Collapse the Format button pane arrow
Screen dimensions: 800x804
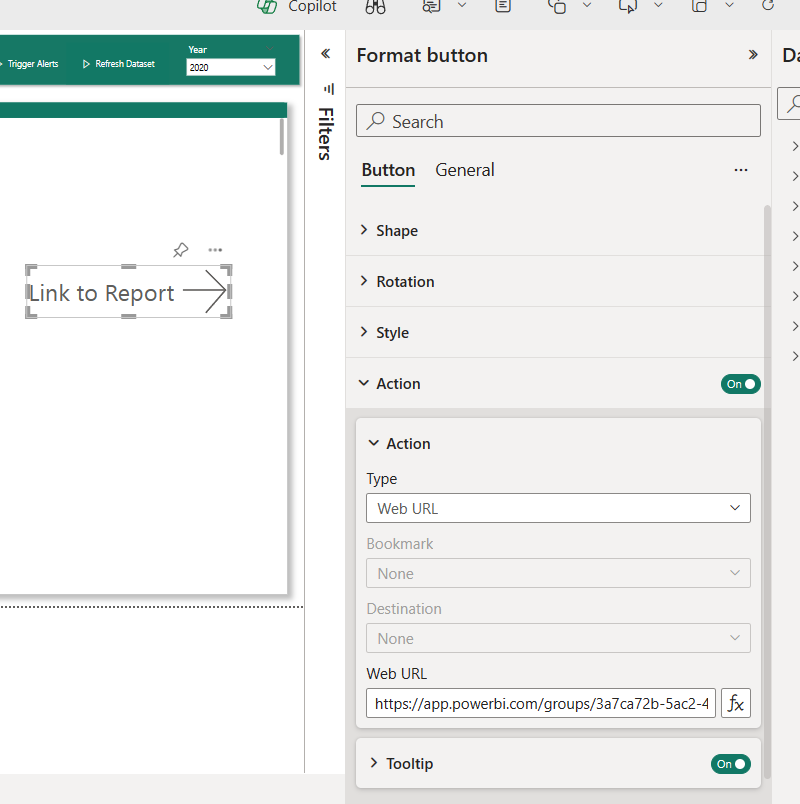point(753,56)
